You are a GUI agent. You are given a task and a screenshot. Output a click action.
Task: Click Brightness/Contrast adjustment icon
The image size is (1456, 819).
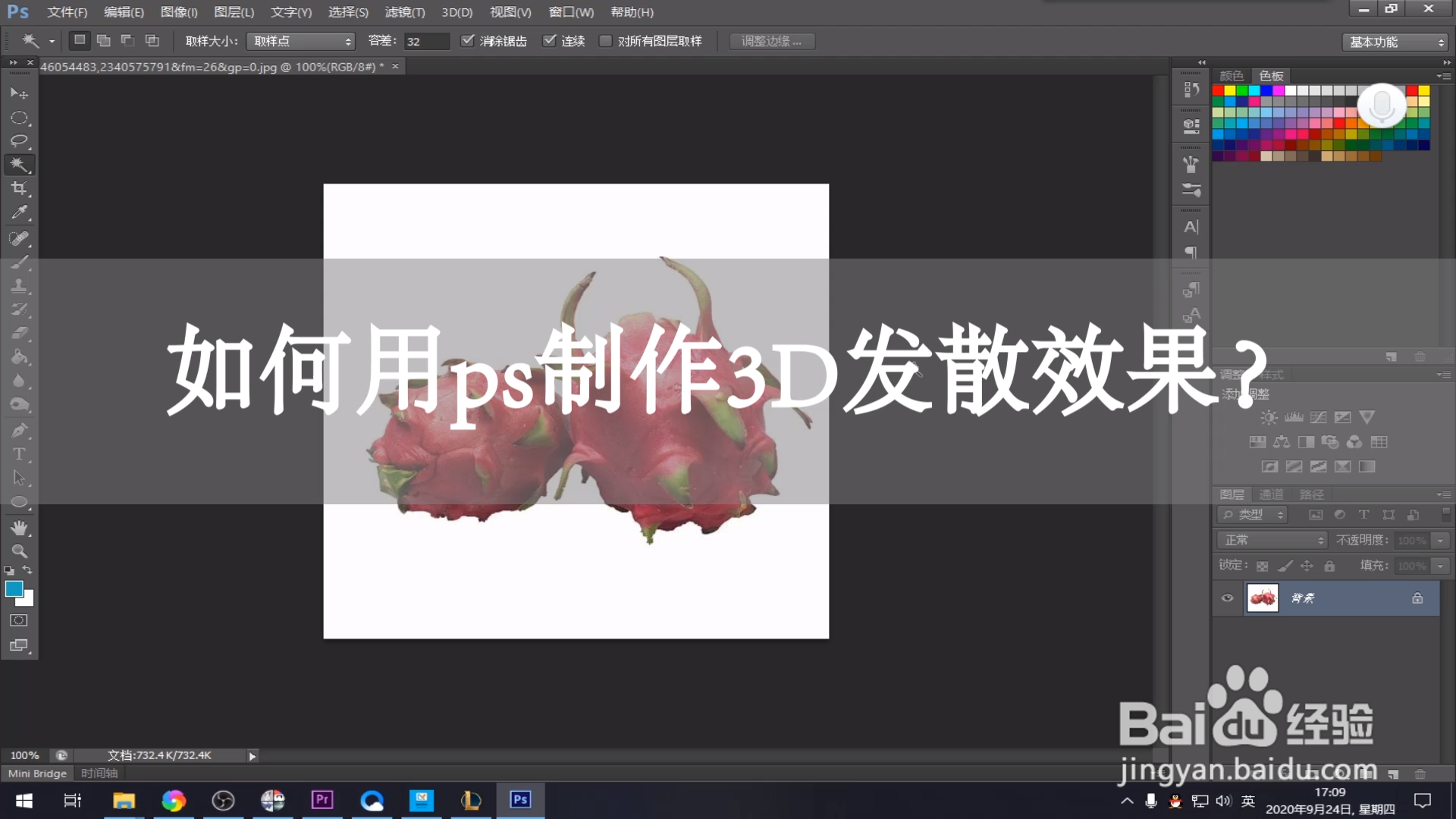pyautogui.click(x=1269, y=417)
